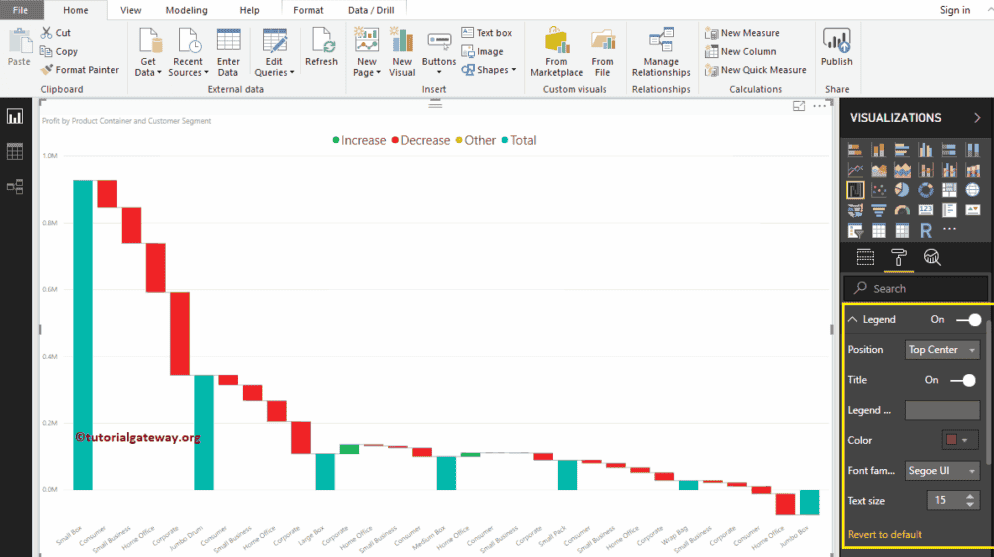Viewport: 994px width, 557px height.
Task: Select the donut chart visual
Action: coord(926,189)
